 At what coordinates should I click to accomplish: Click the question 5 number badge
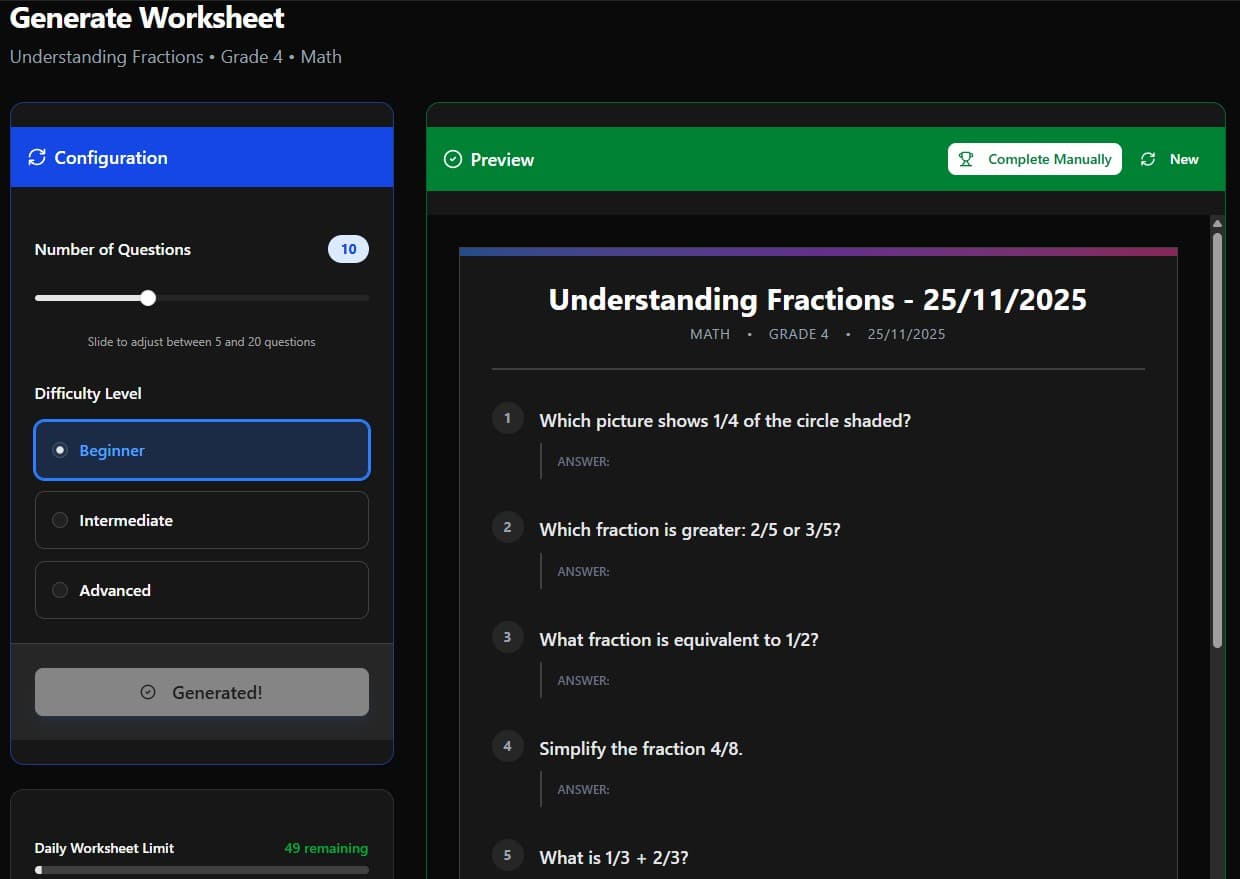tap(507, 855)
